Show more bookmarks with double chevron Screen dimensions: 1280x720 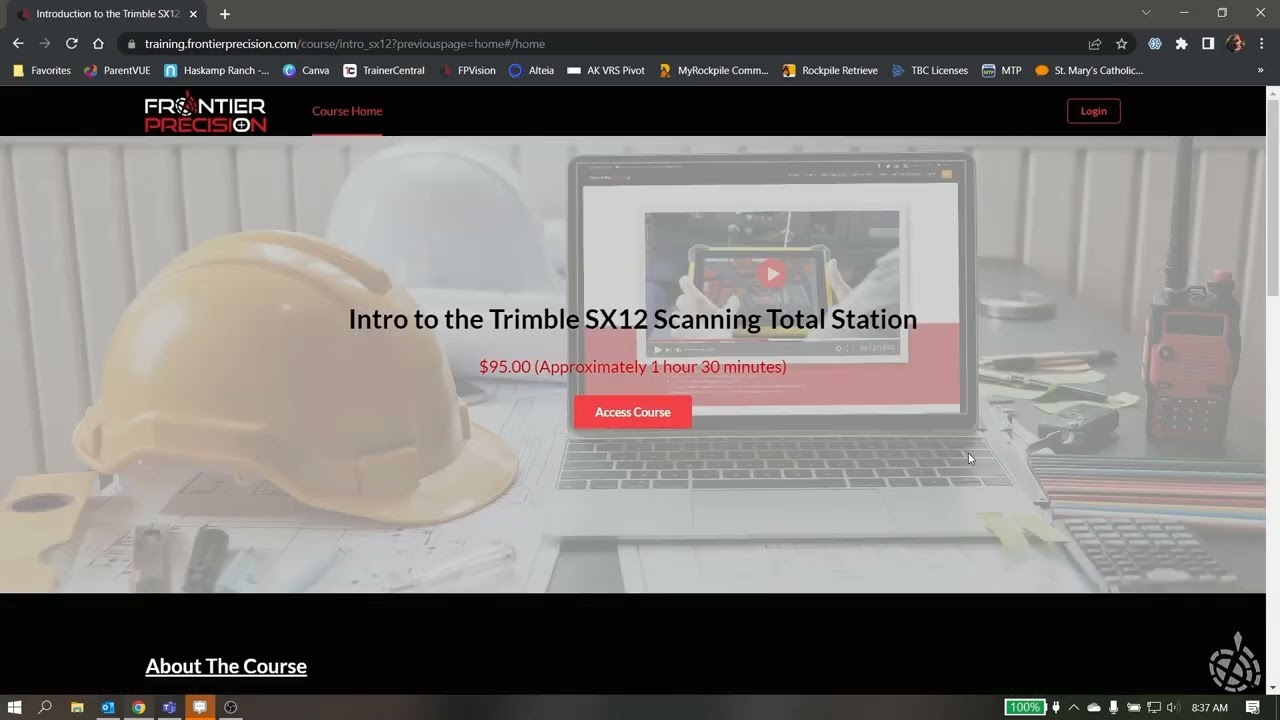coord(1260,71)
